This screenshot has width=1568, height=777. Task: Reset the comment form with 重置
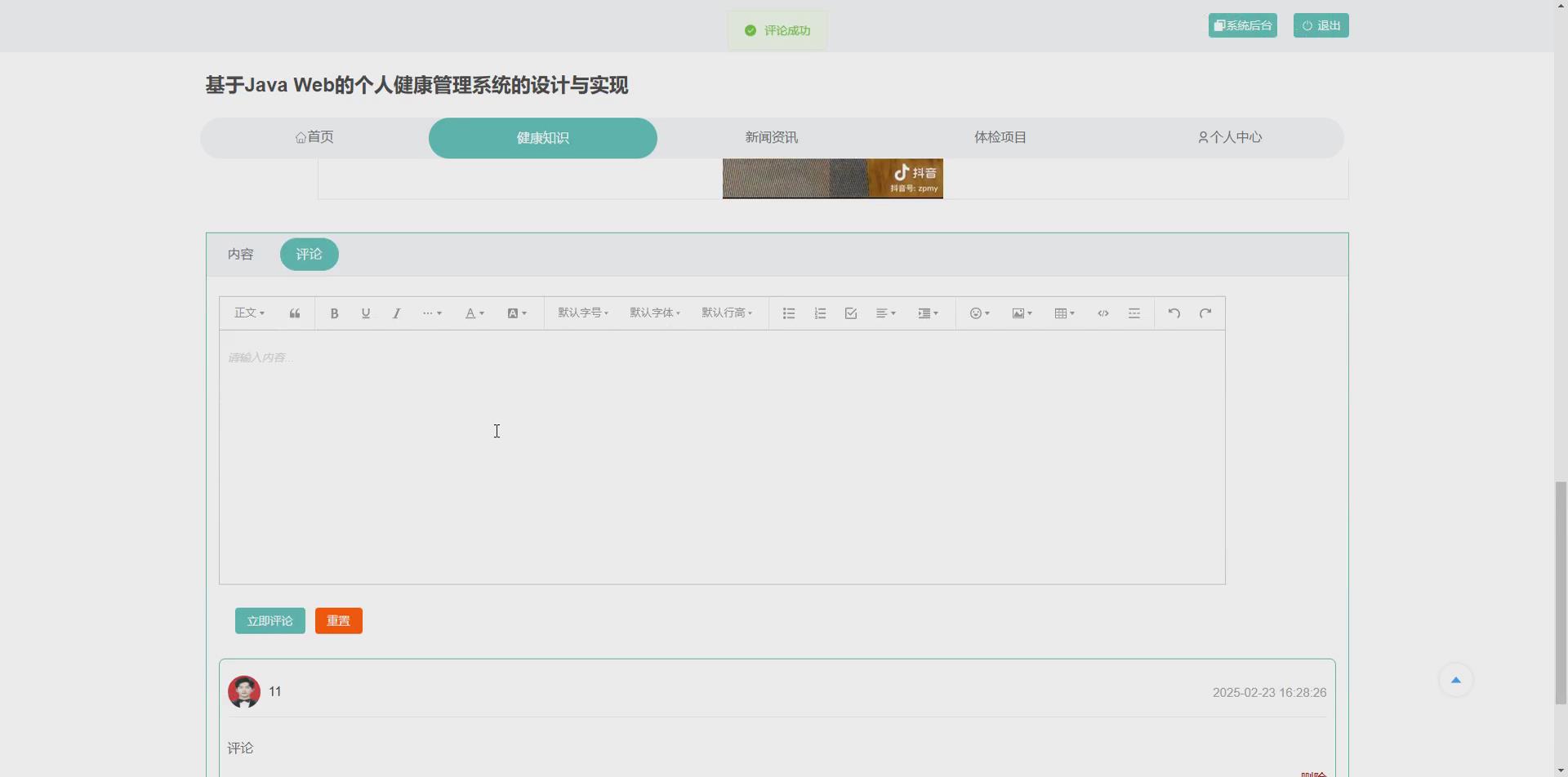pyautogui.click(x=338, y=620)
